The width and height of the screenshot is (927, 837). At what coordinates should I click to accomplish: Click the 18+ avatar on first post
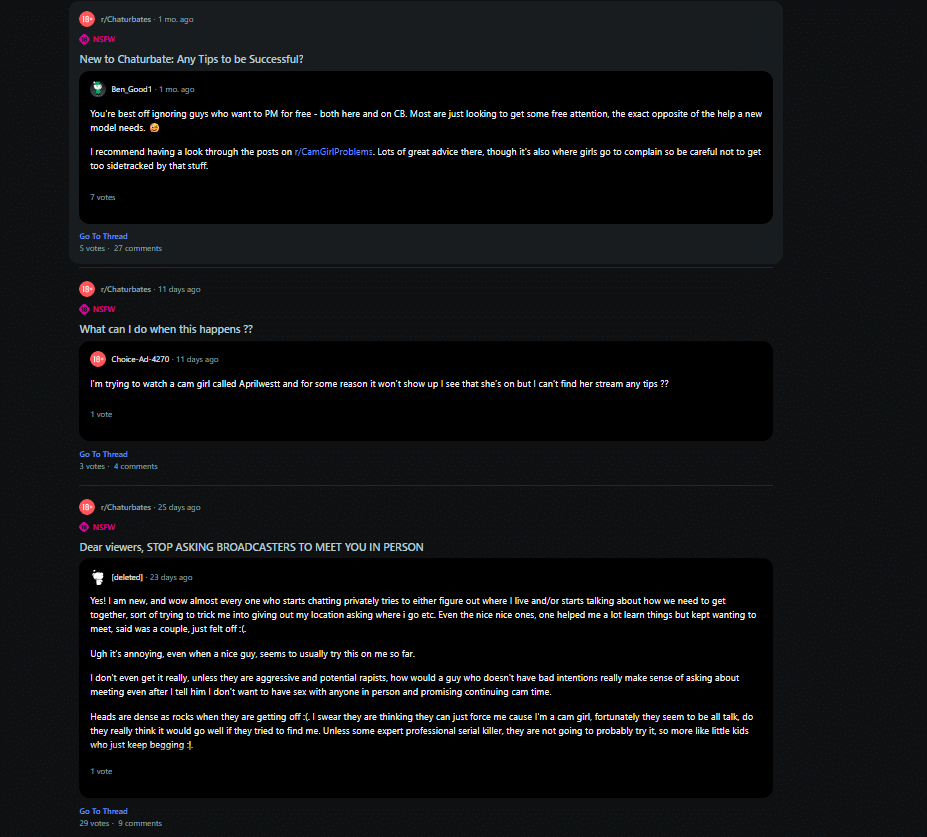[87, 19]
